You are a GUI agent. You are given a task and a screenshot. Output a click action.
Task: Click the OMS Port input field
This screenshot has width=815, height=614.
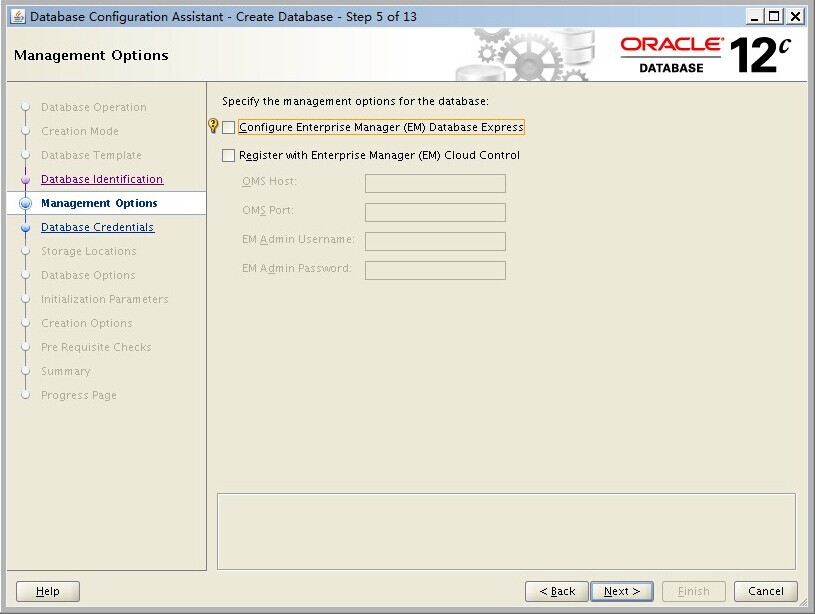pos(435,213)
